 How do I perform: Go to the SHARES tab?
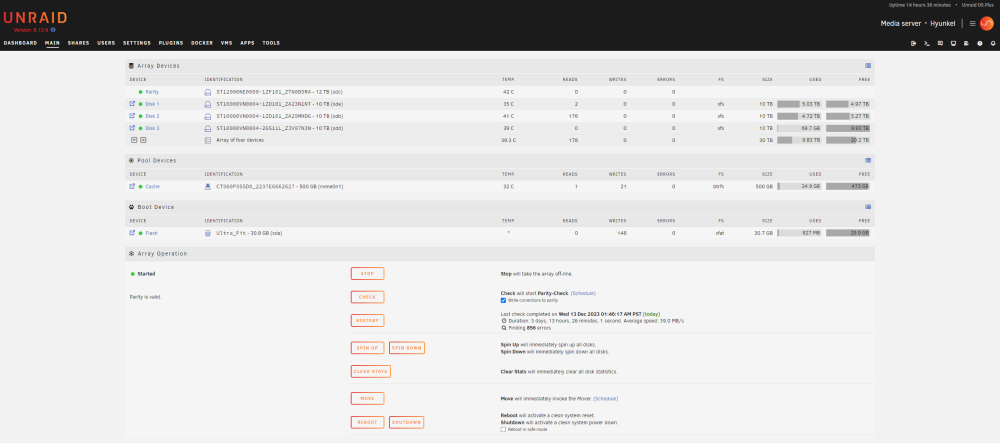pos(78,43)
